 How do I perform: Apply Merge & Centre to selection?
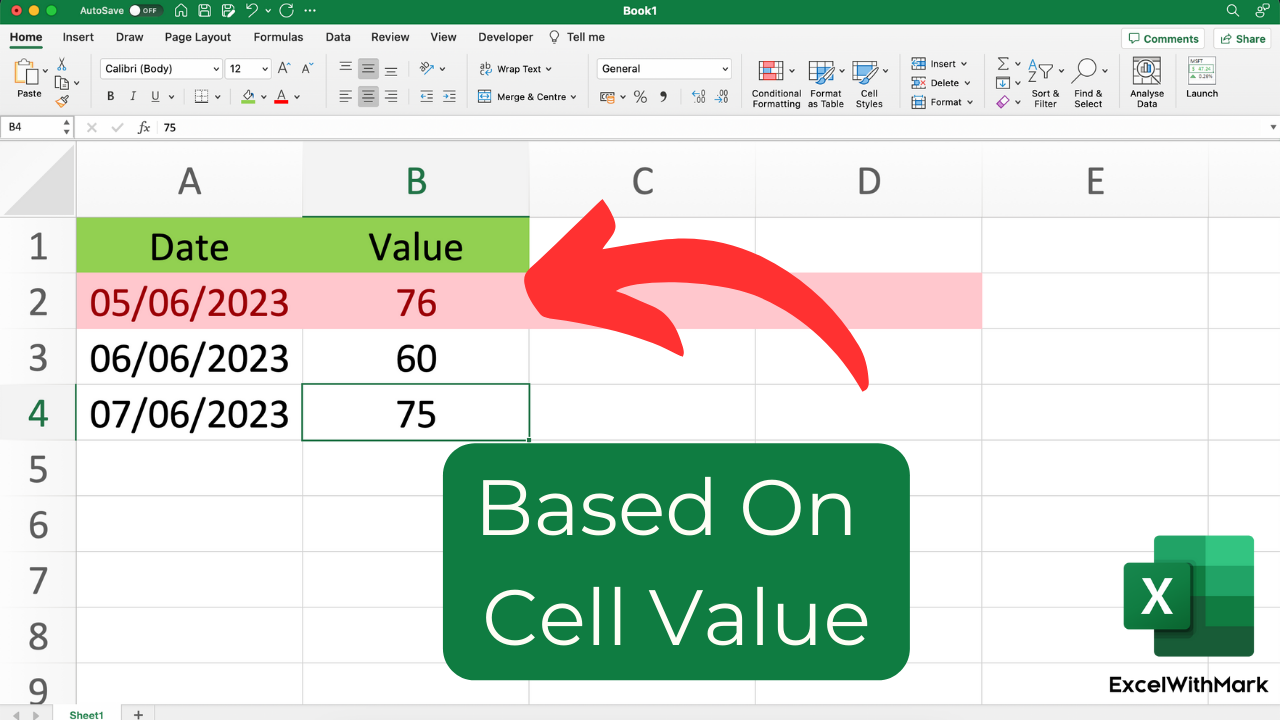pos(520,96)
